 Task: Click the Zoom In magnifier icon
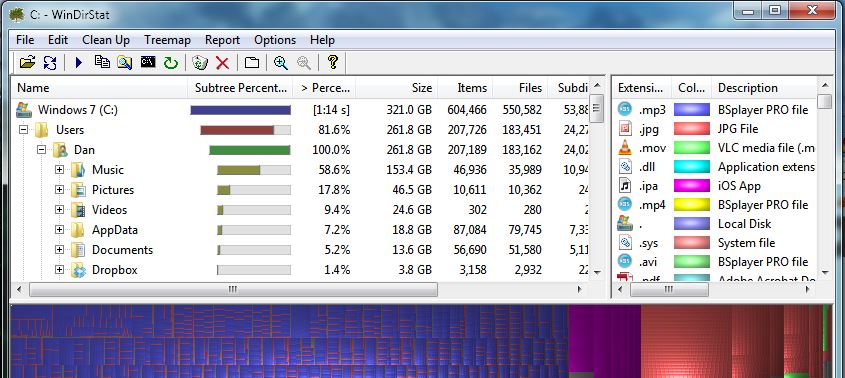coord(280,63)
